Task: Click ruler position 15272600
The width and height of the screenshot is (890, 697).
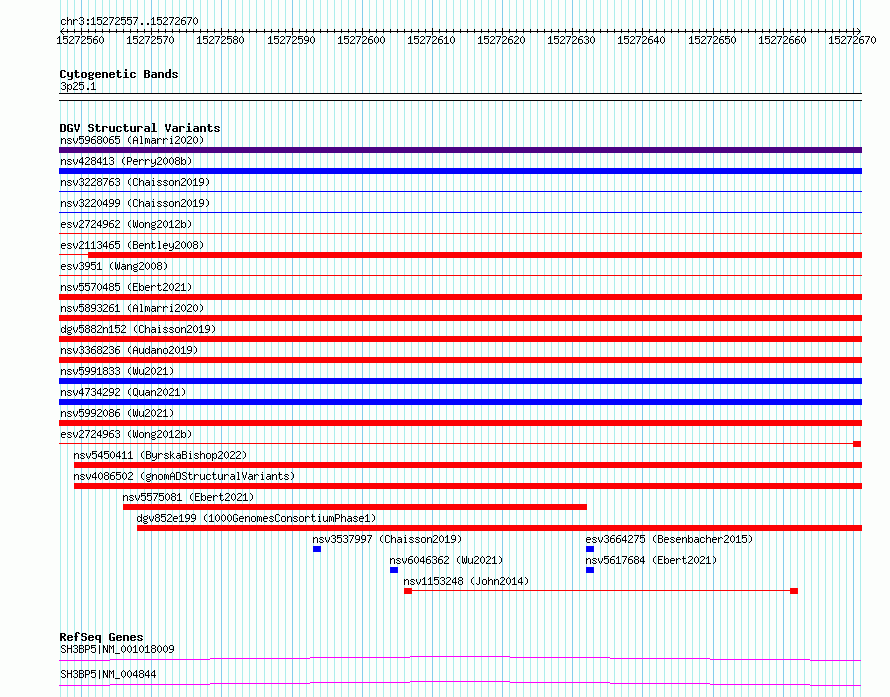Action: coord(361,40)
